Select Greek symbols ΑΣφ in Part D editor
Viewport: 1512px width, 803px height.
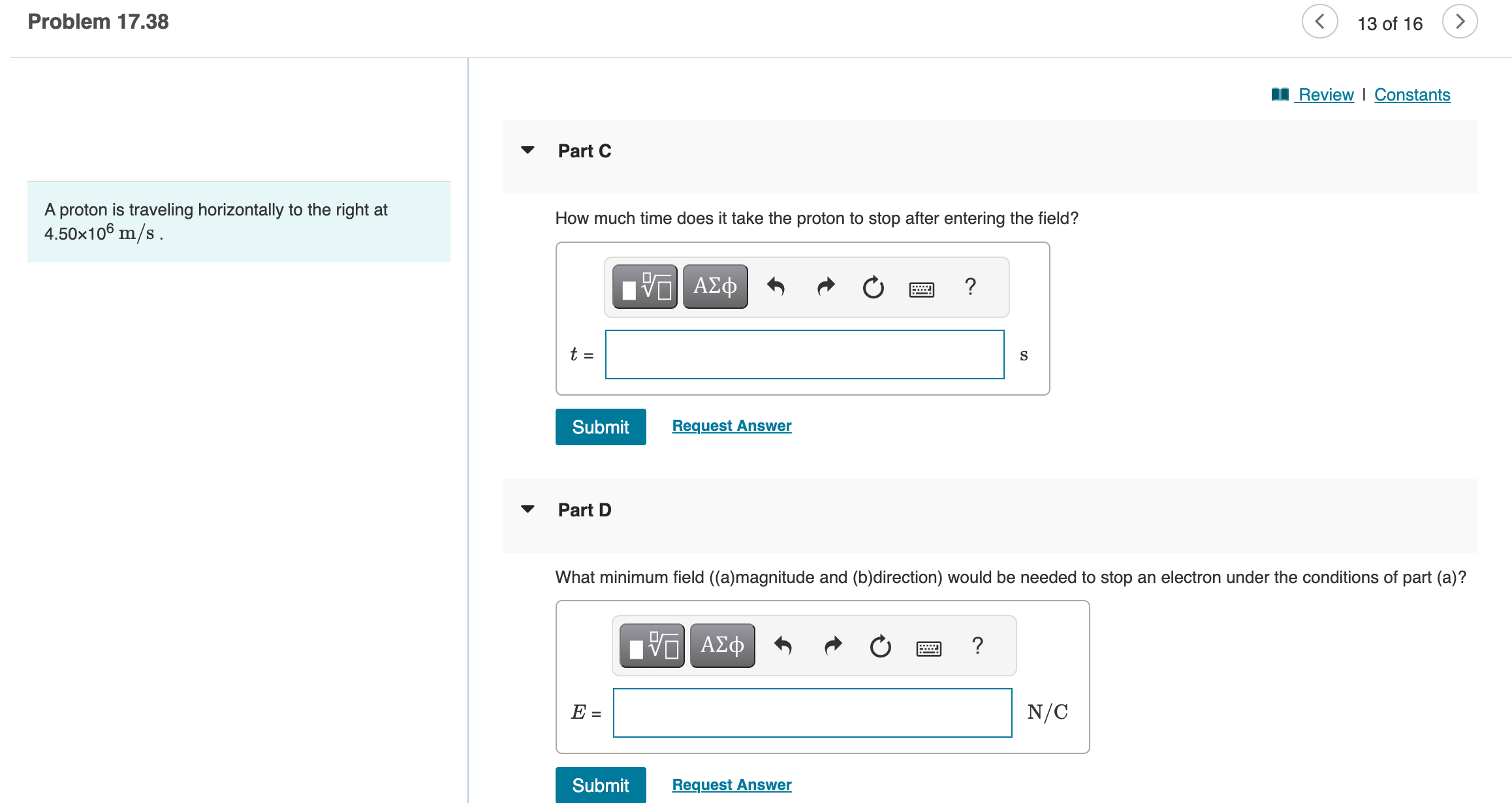point(721,645)
